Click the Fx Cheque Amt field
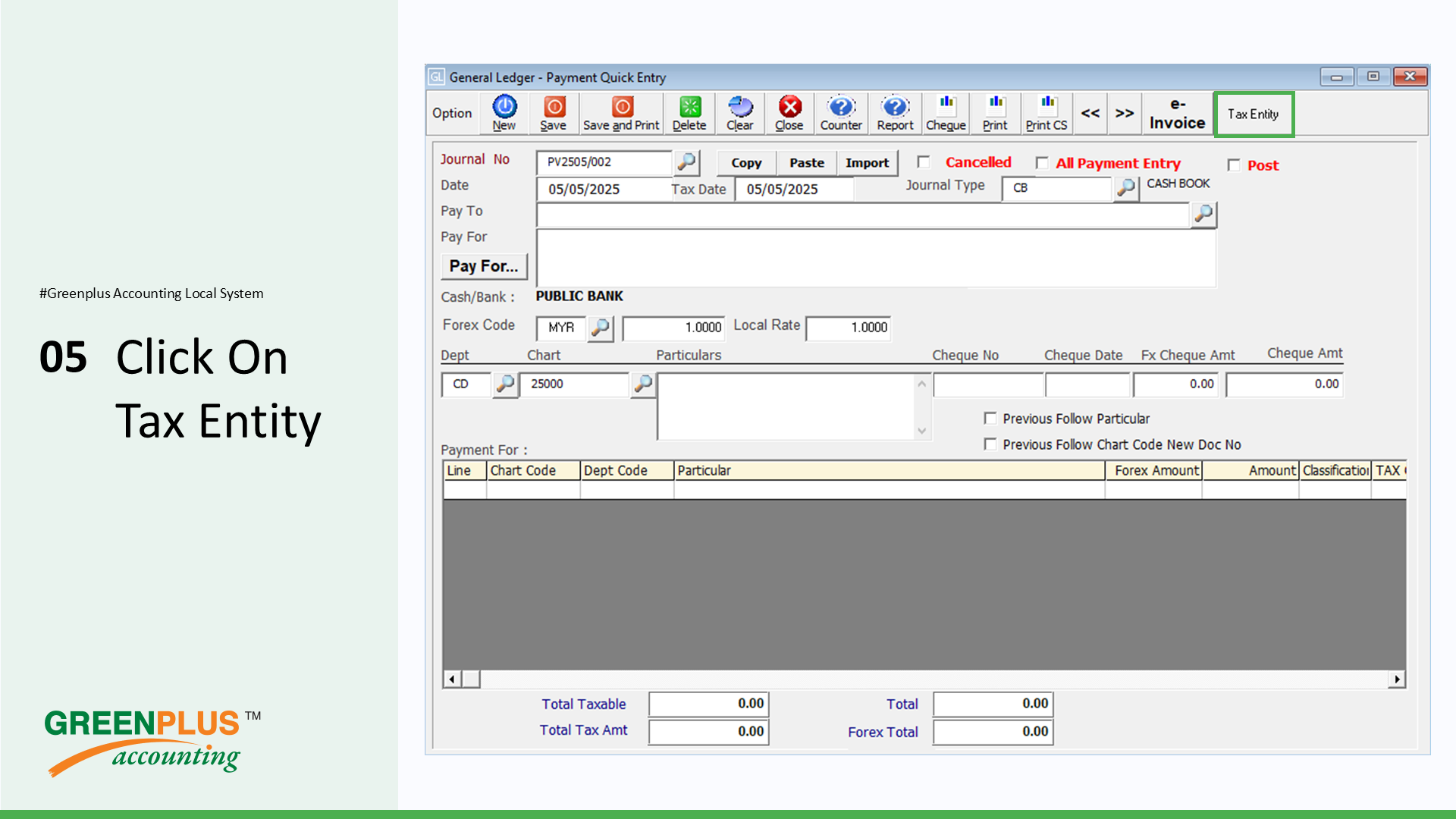The width and height of the screenshot is (1456, 819). coord(1176,384)
